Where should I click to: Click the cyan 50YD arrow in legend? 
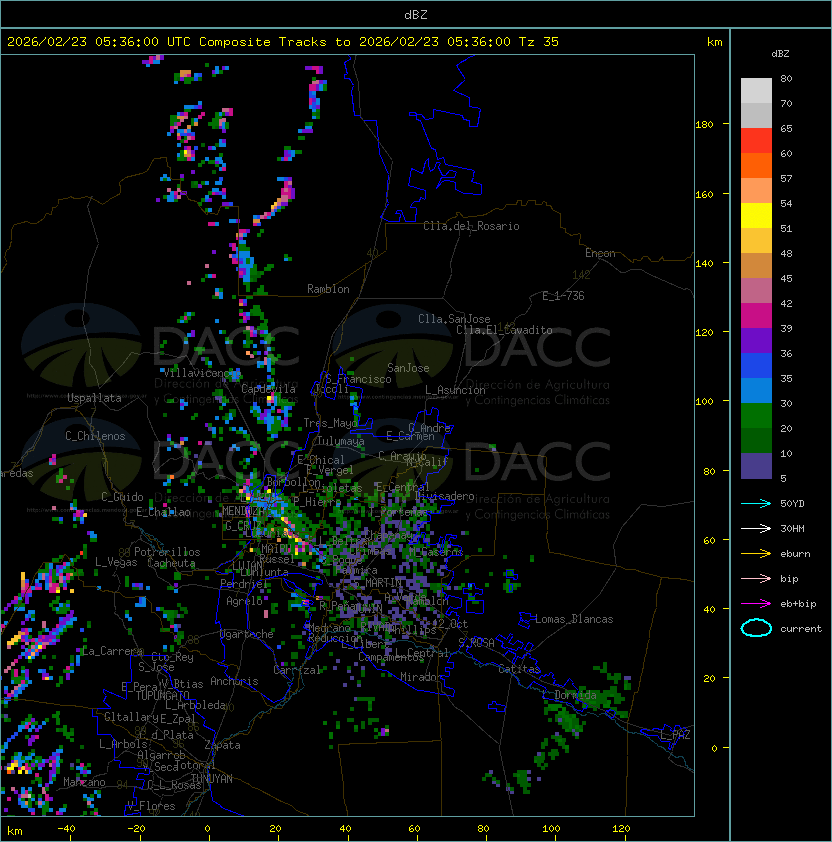pyautogui.click(x=756, y=504)
